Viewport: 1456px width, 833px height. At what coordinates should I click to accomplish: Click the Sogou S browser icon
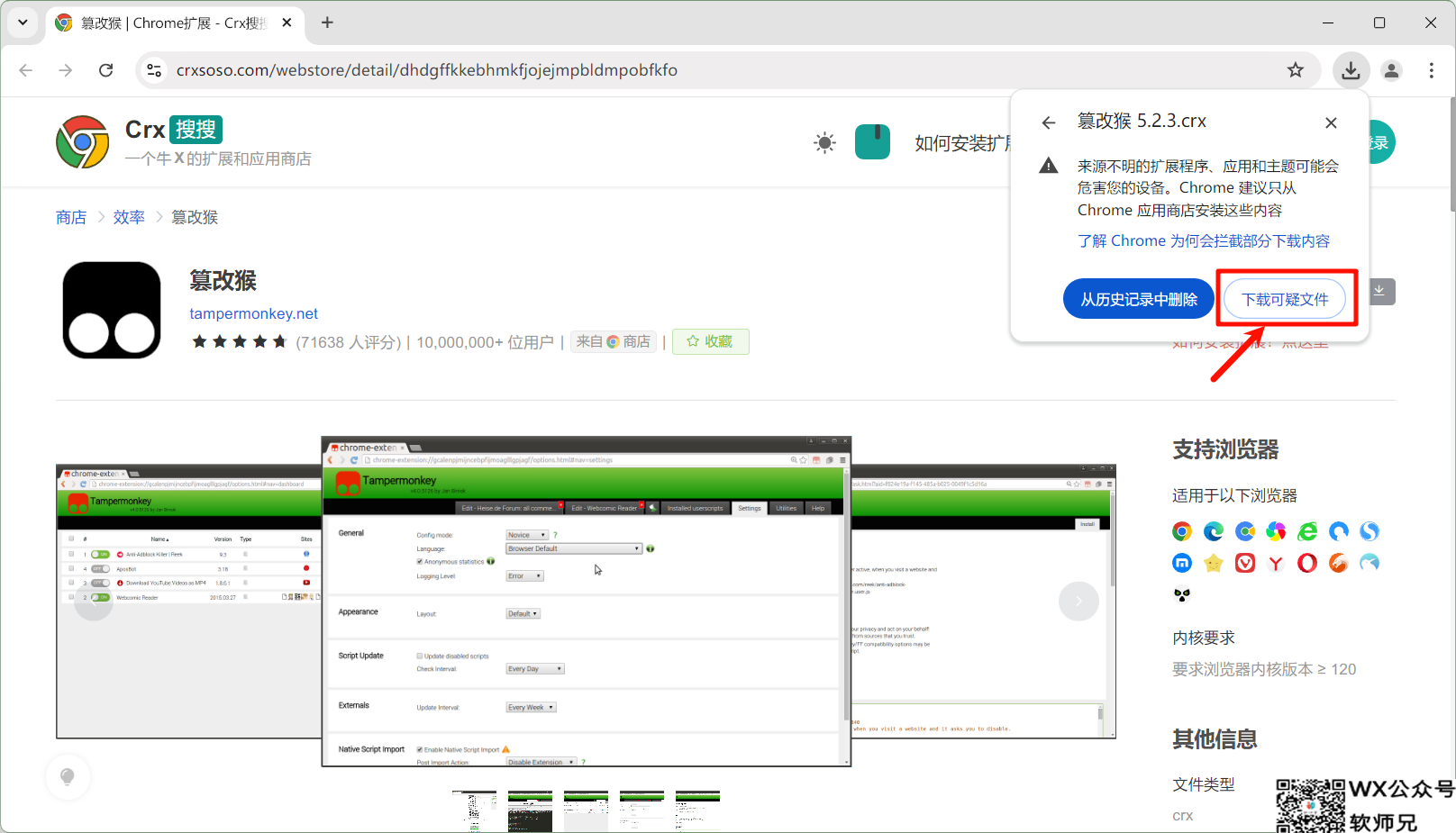pos(1370,531)
